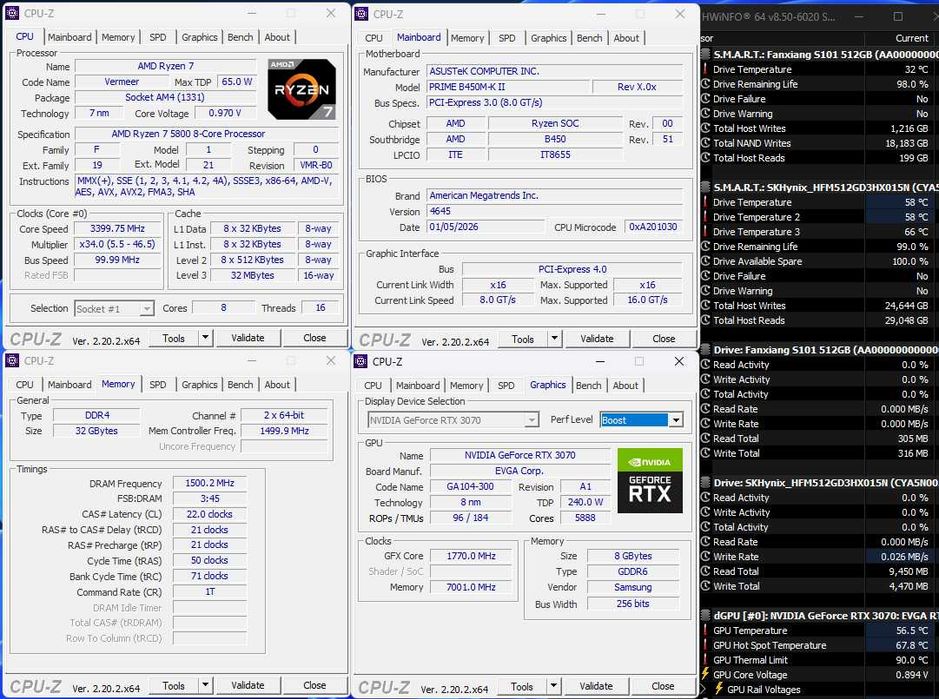Click Validate in the CPU (Processor) window
Screen dimensions: 939x699
click(x=247, y=338)
